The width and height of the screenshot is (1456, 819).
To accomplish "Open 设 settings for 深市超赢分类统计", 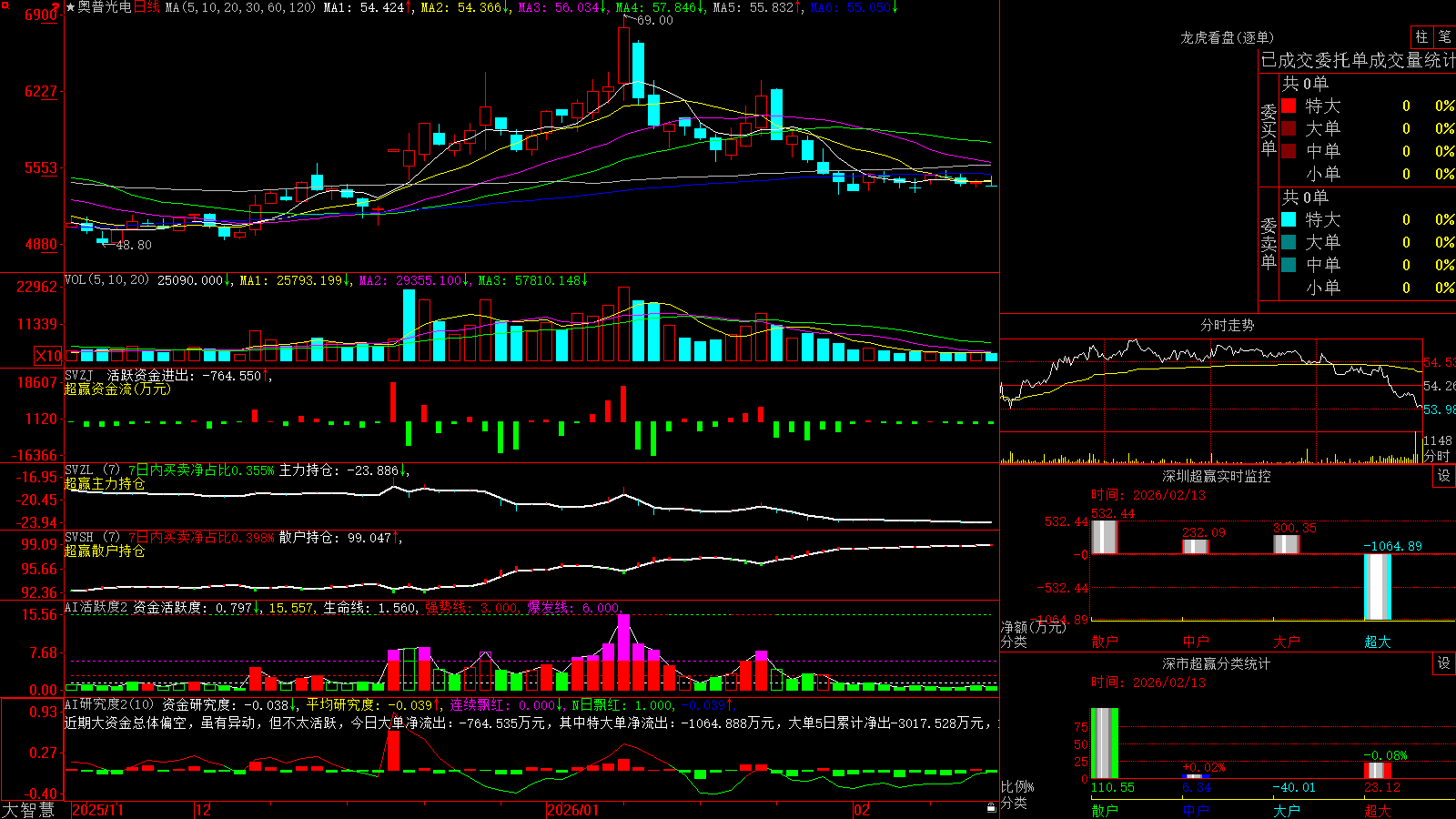I will (x=1444, y=663).
